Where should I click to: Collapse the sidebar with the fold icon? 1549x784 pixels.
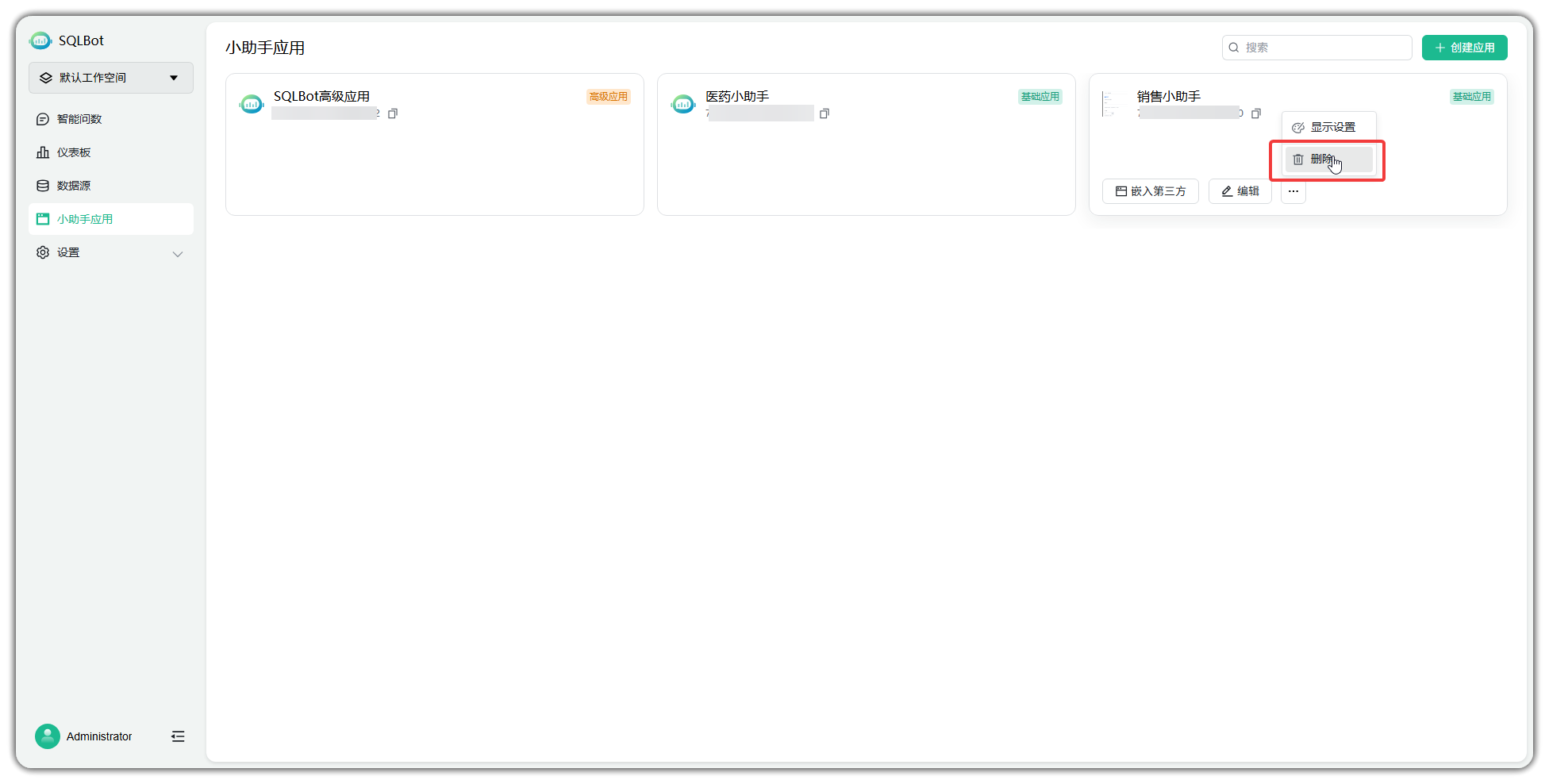coord(178,736)
